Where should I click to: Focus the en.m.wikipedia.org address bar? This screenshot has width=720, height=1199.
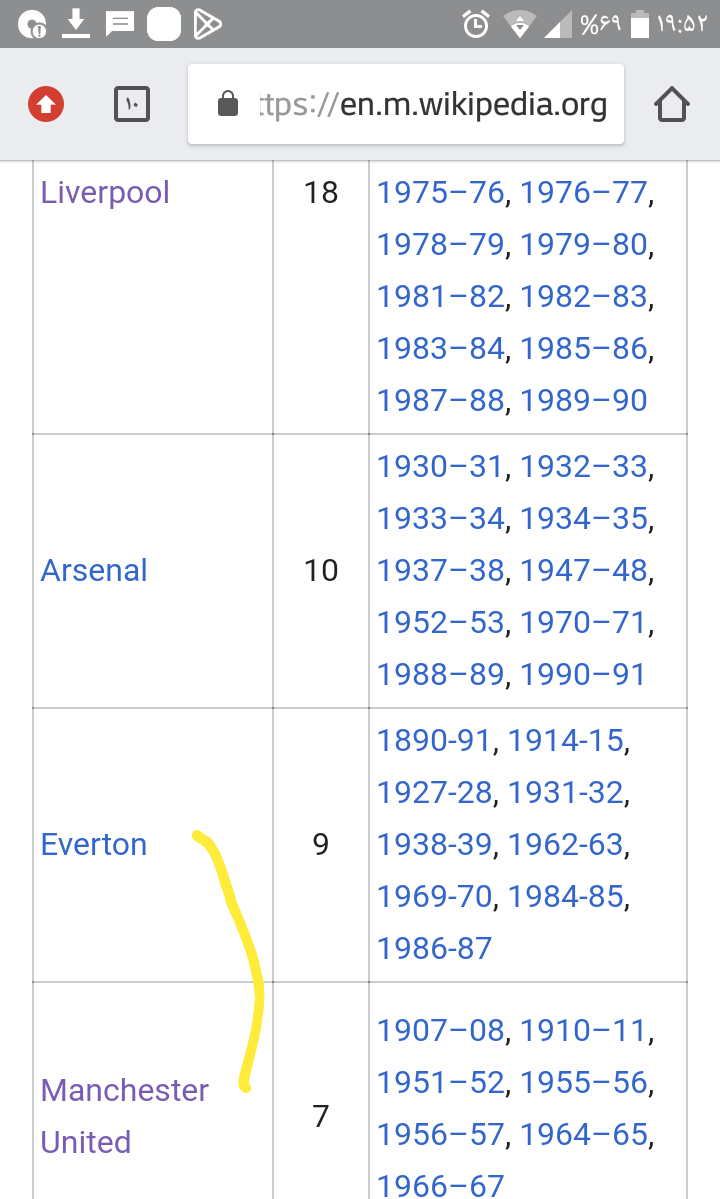[406, 104]
